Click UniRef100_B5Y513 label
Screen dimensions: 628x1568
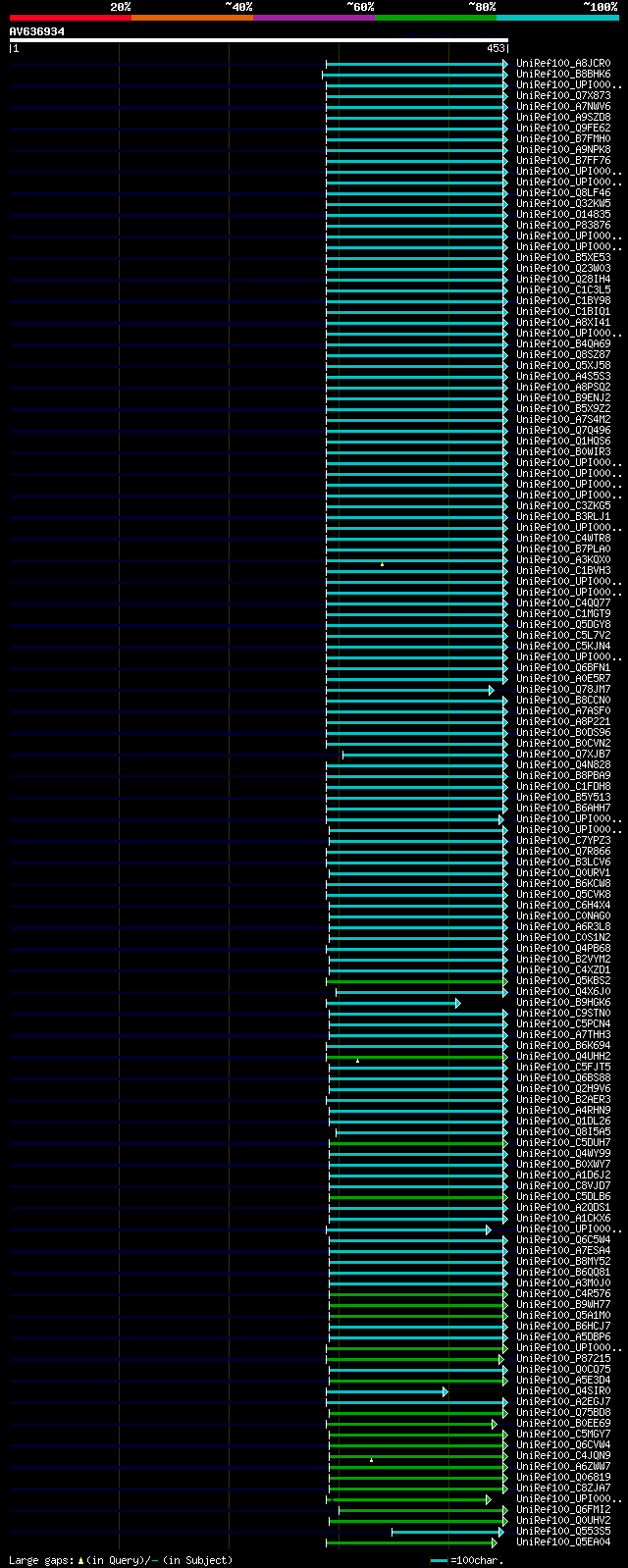click(x=563, y=798)
